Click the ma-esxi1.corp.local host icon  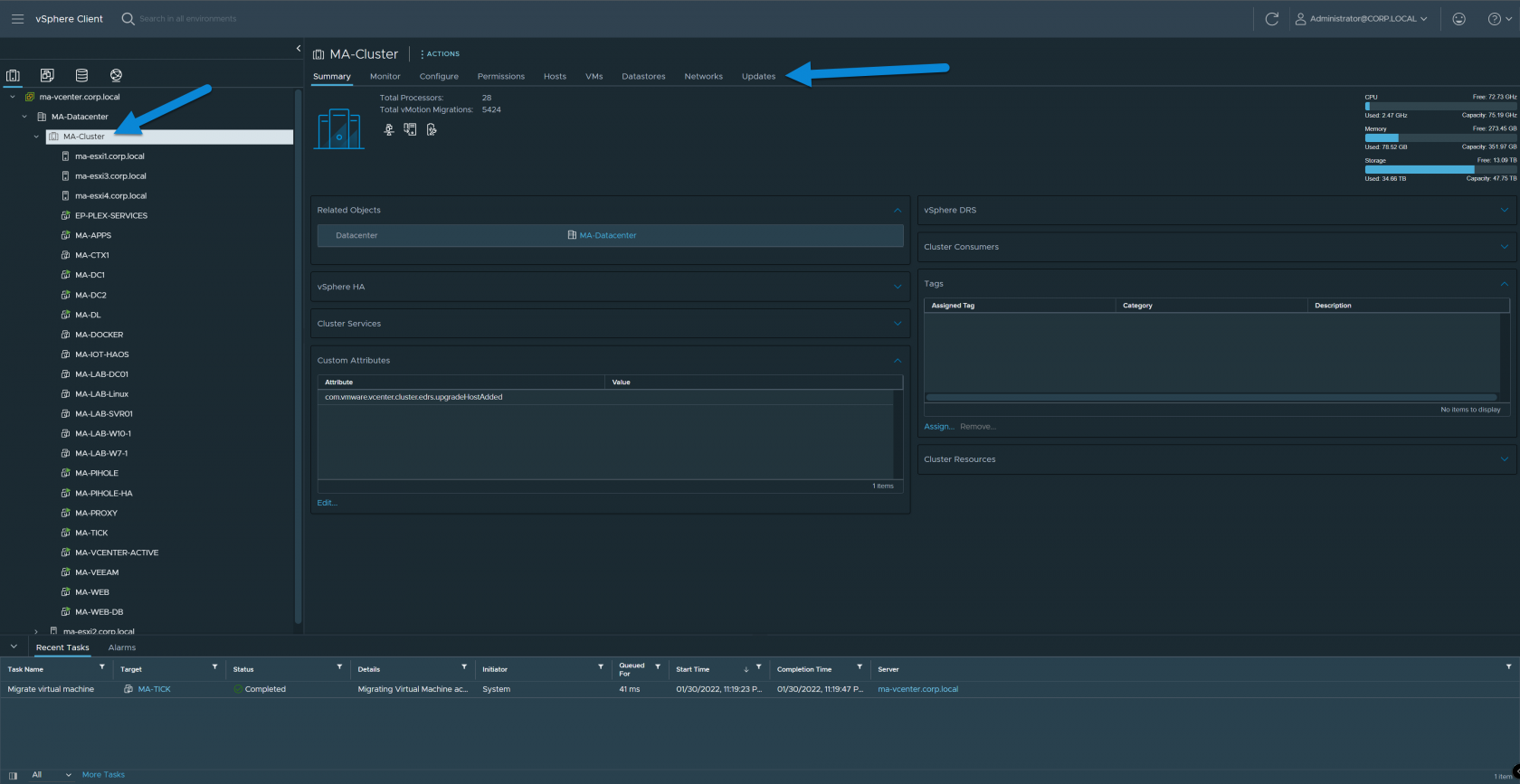[65, 156]
